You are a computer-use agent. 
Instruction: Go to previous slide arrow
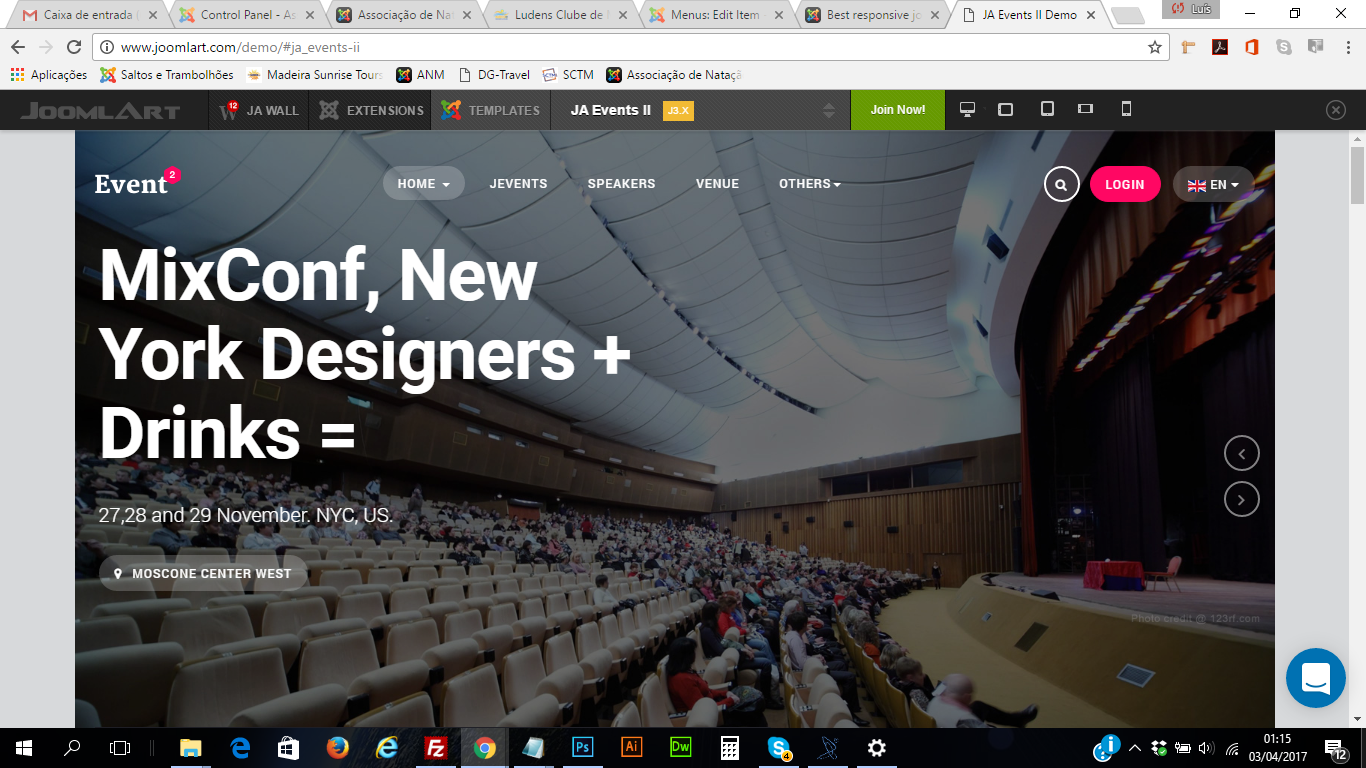pos(1242,454)
